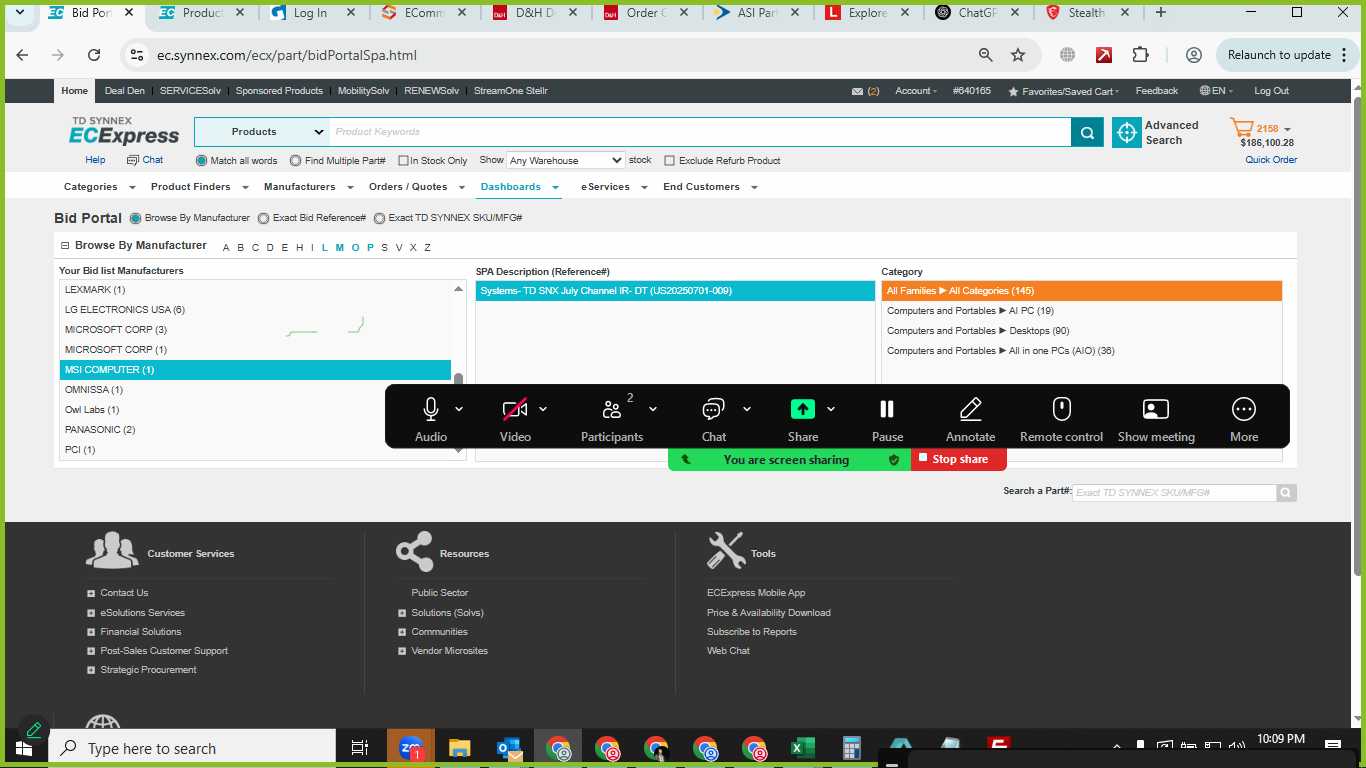
Task: Open Calculator from the taskbar
Action: tap(851, 748)
